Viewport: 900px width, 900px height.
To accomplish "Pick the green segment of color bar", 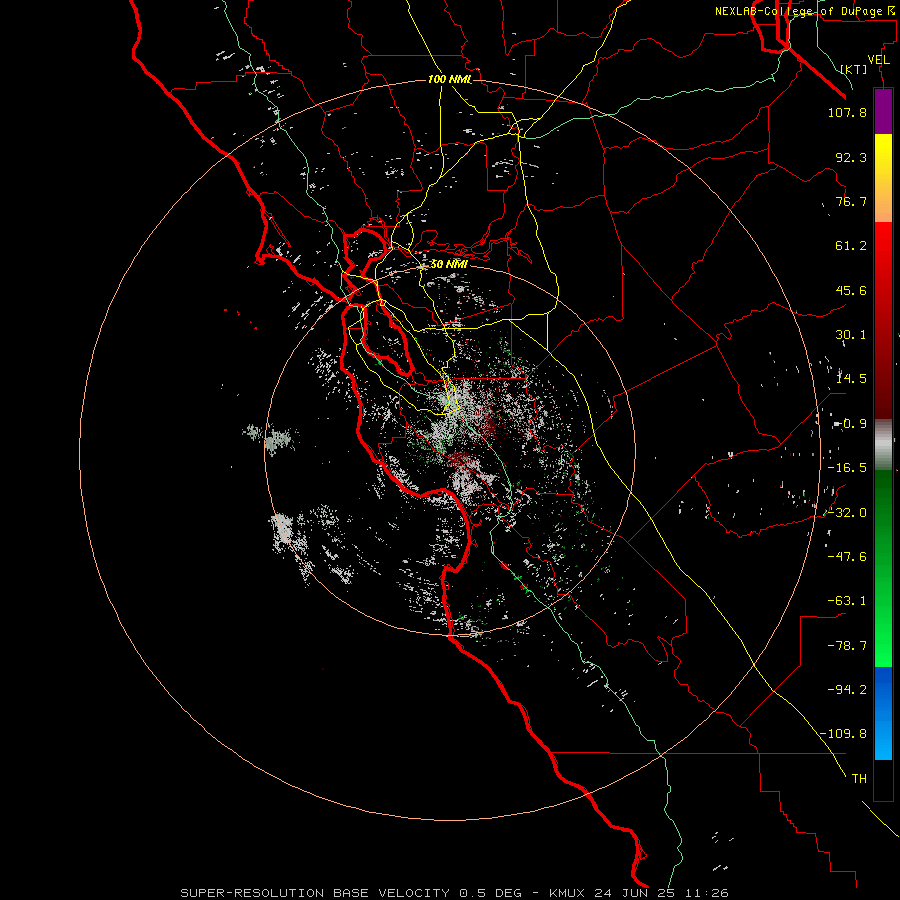I will point(883,568).
